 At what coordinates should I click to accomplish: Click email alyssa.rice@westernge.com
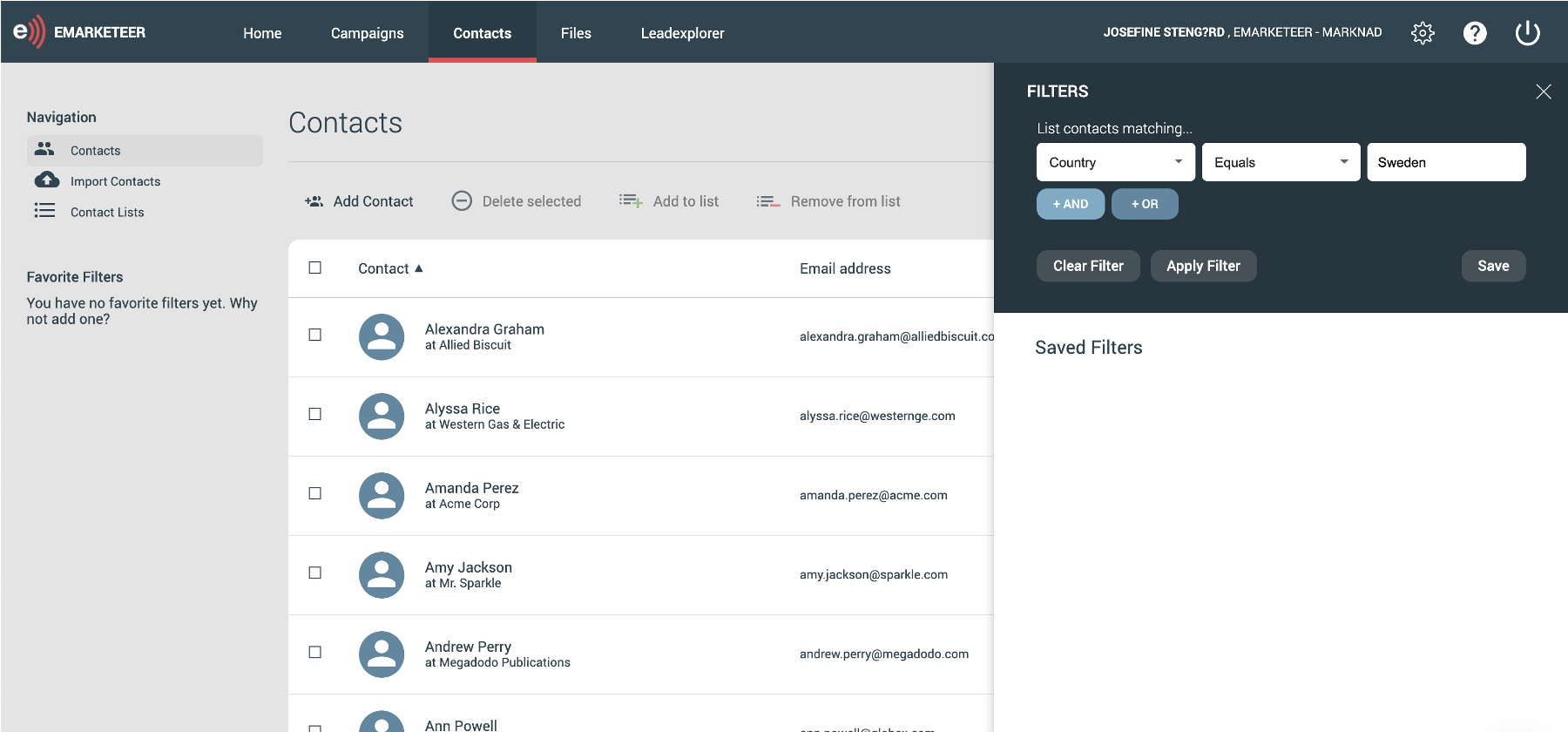click(x=877, y=416)
